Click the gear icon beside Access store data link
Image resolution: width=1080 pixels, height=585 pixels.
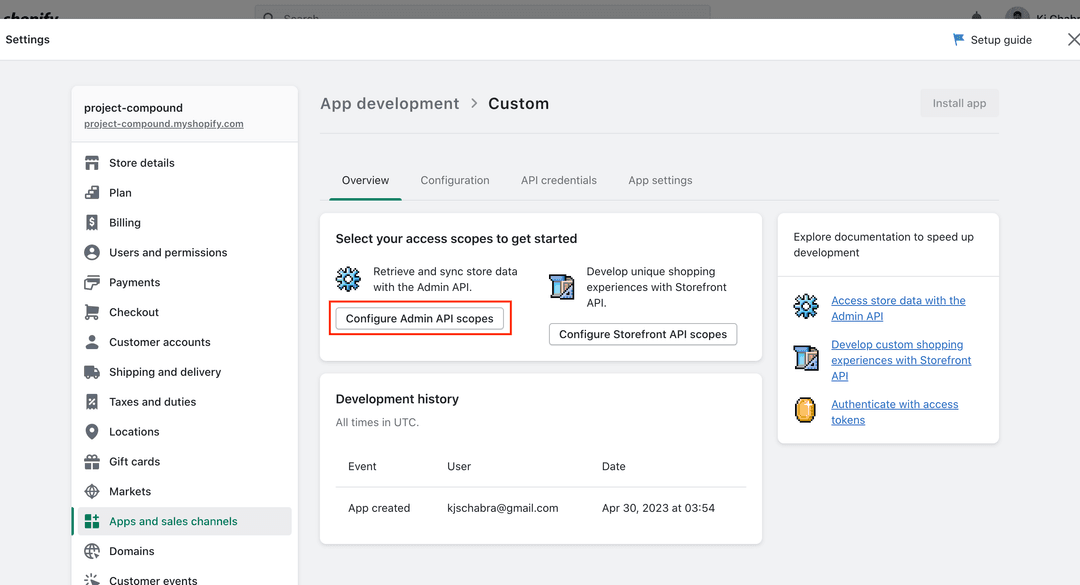point(805,306)
